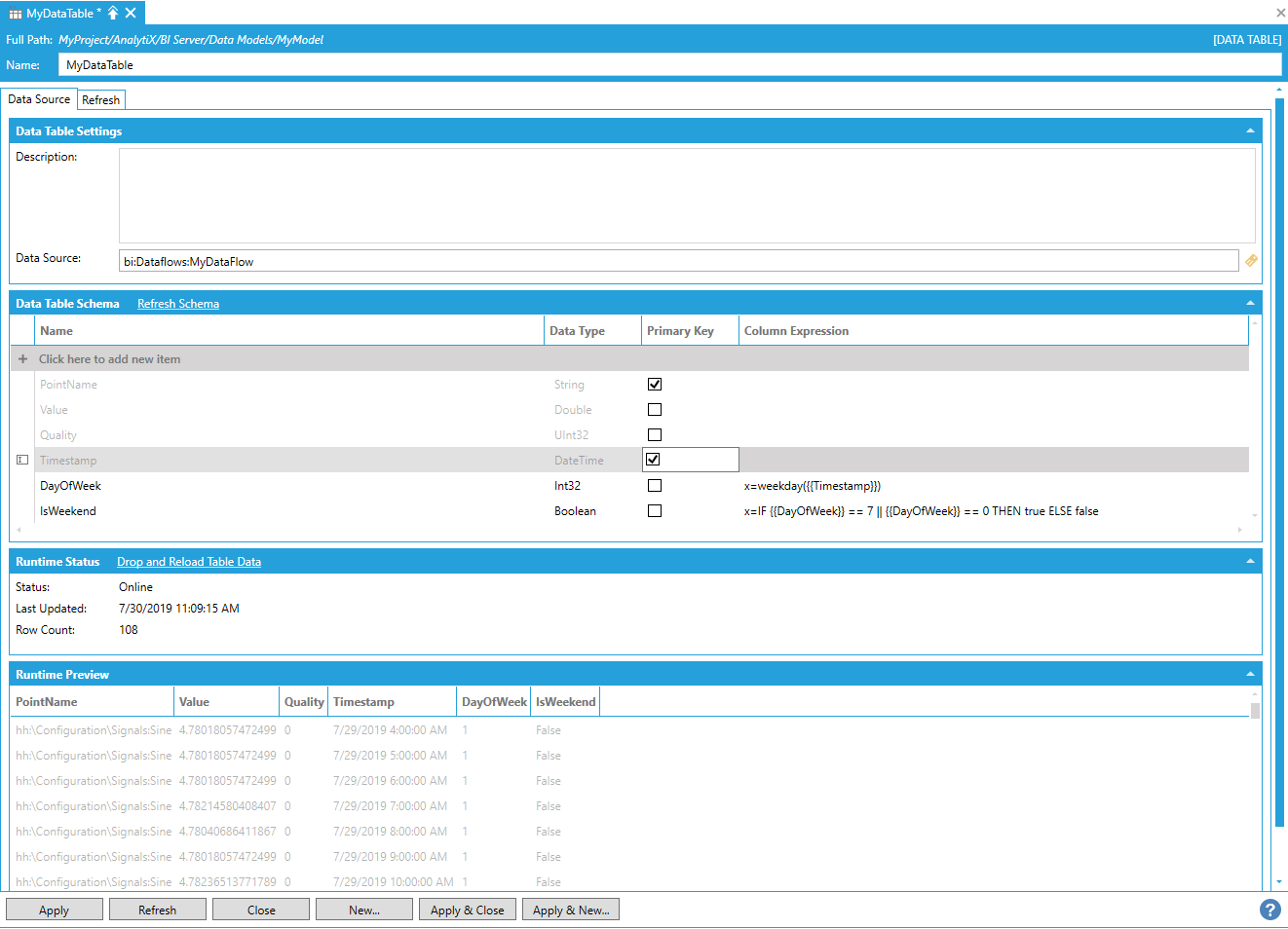This screenshot has height=929, width=1288.
Task: Open help via the question mark icon
Action: tap(1269, 910)
